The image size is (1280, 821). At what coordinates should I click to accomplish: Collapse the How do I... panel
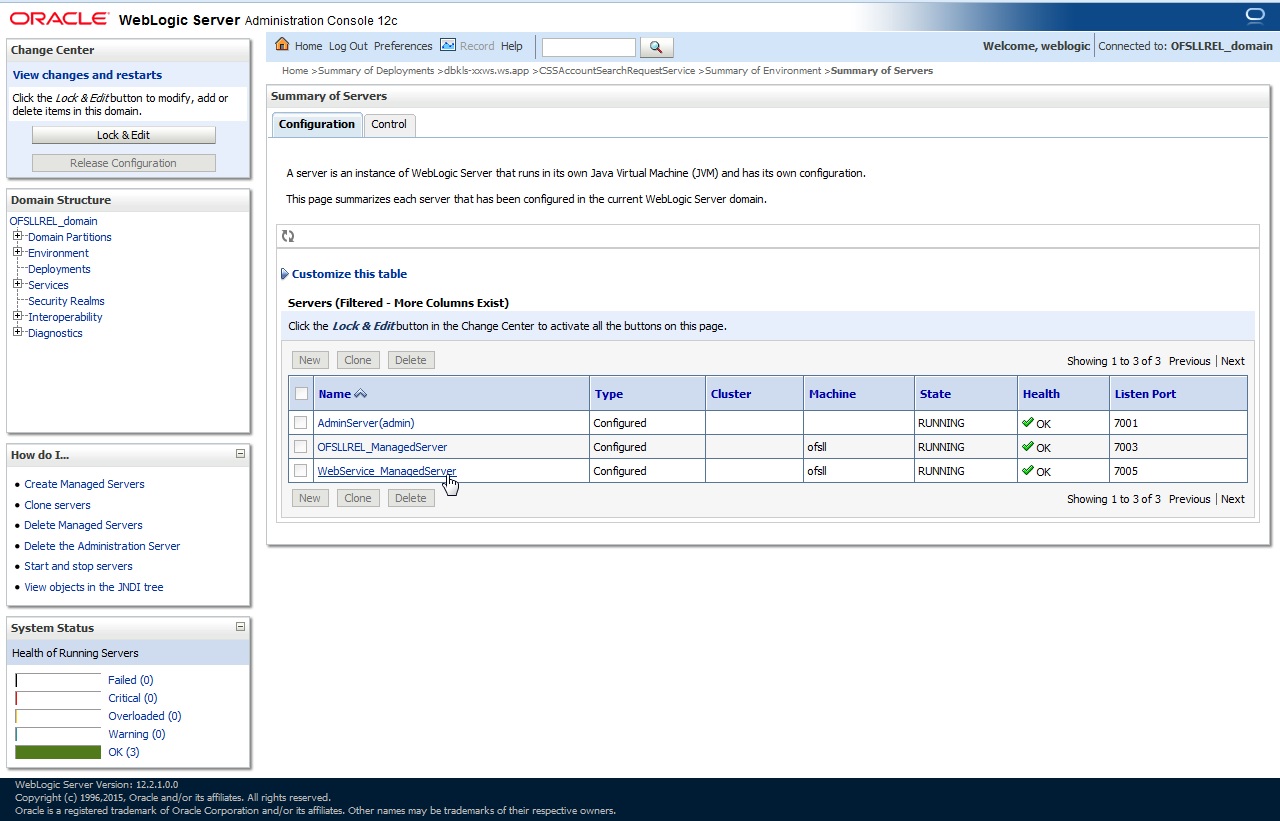240,454
